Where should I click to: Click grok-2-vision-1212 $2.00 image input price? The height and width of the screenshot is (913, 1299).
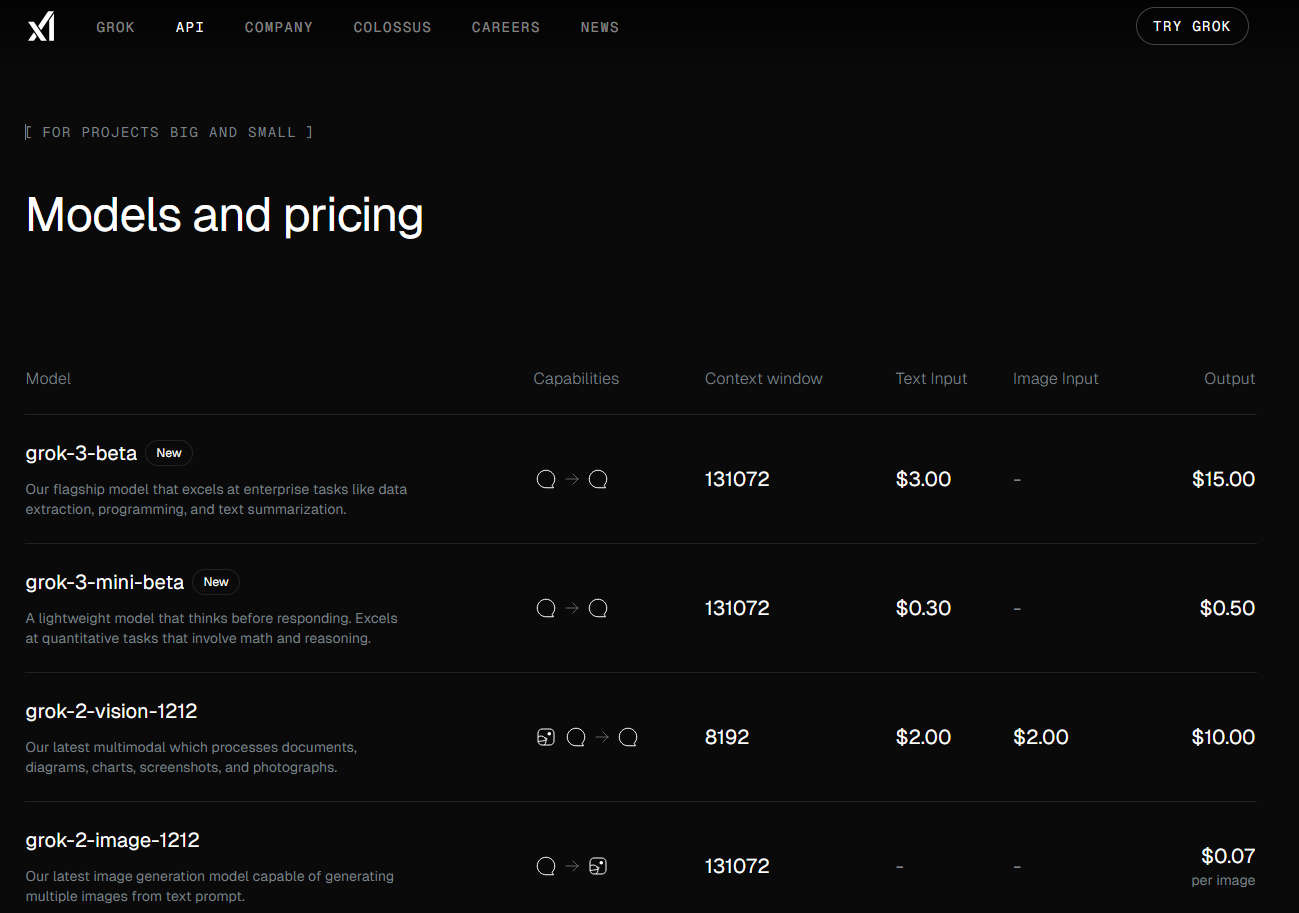tap(1041, 737)
